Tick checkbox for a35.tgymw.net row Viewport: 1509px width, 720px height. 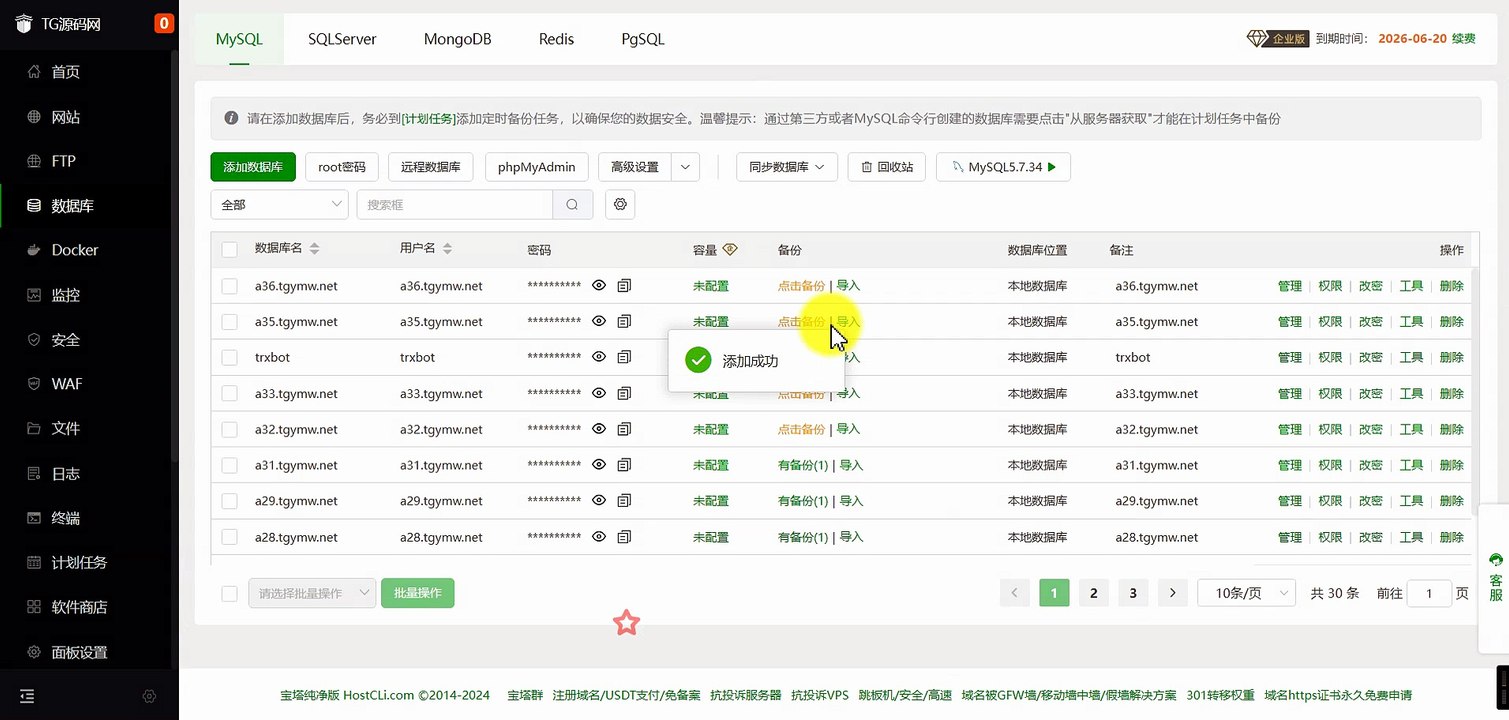point(230,322)
